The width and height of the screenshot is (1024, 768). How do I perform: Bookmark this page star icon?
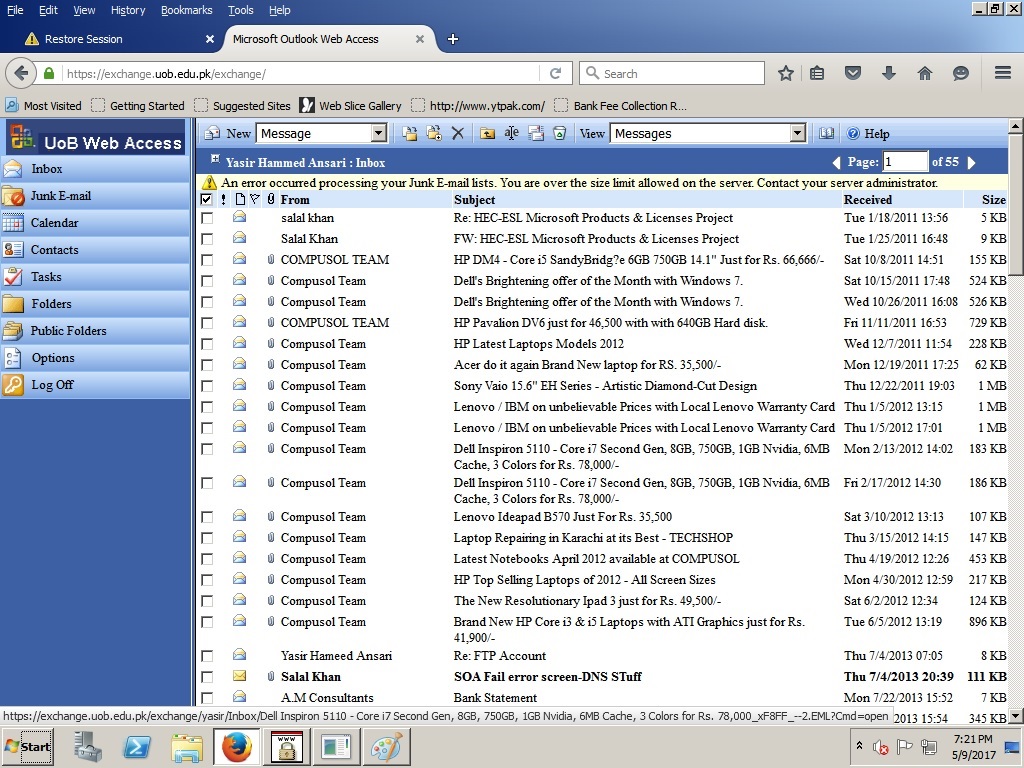point(786,73)
